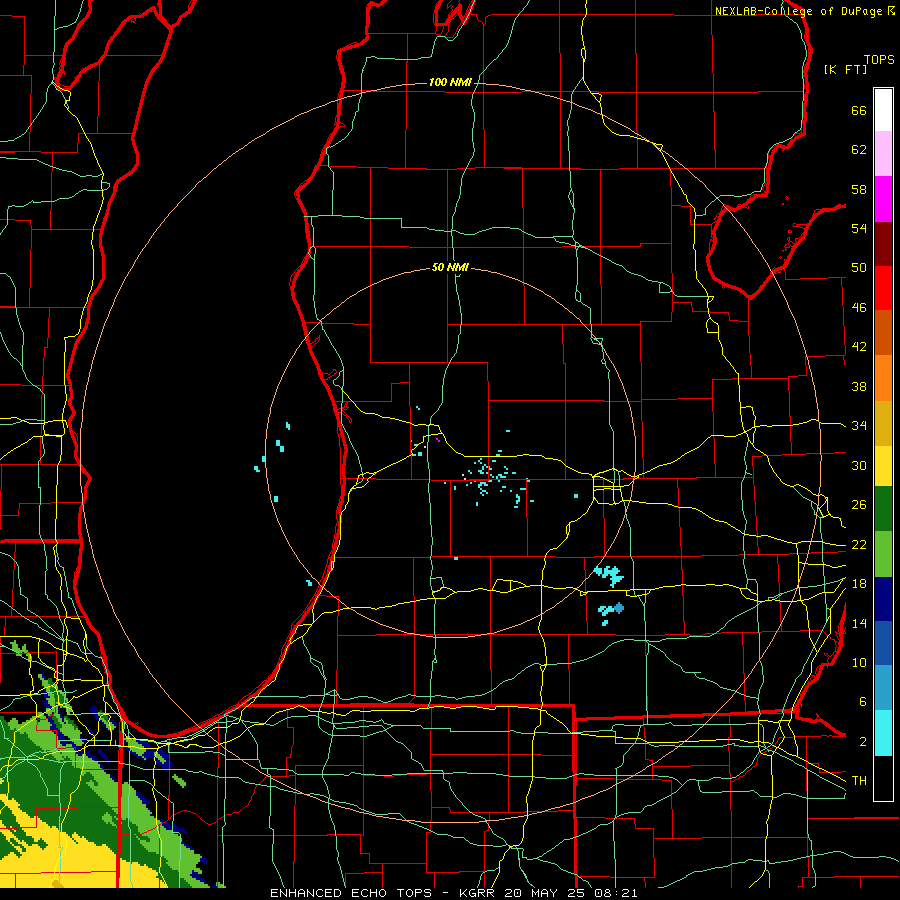900x900 pixels.
Task: Click the 18 value on the legend
Action: [859, 584]
